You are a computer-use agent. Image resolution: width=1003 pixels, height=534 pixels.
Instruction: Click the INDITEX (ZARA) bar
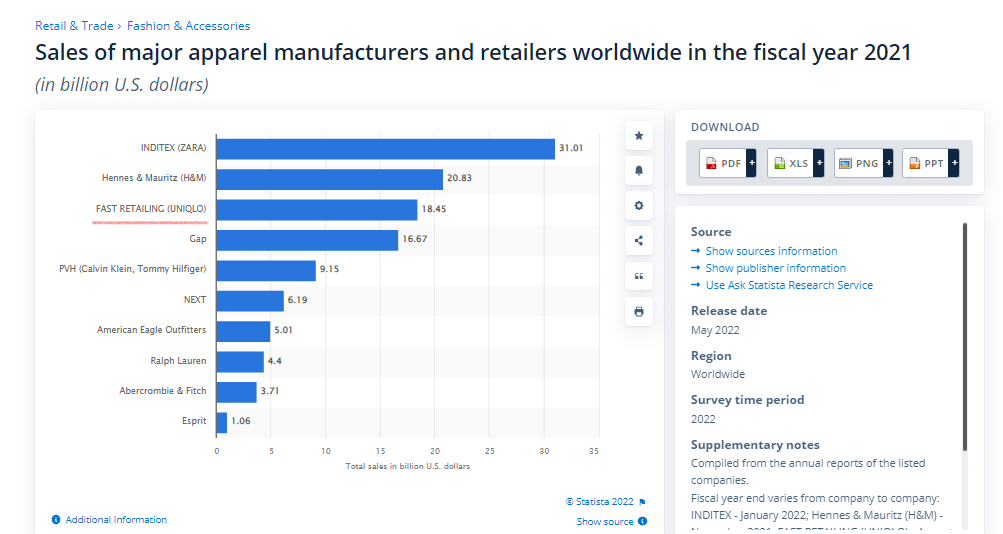(x=385, y=149)
